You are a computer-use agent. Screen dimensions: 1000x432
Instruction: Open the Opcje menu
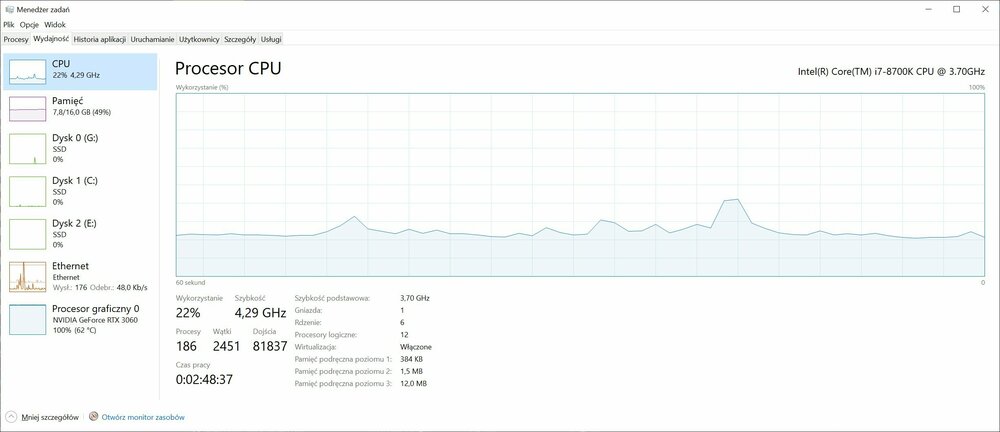(x=29, y=24)
